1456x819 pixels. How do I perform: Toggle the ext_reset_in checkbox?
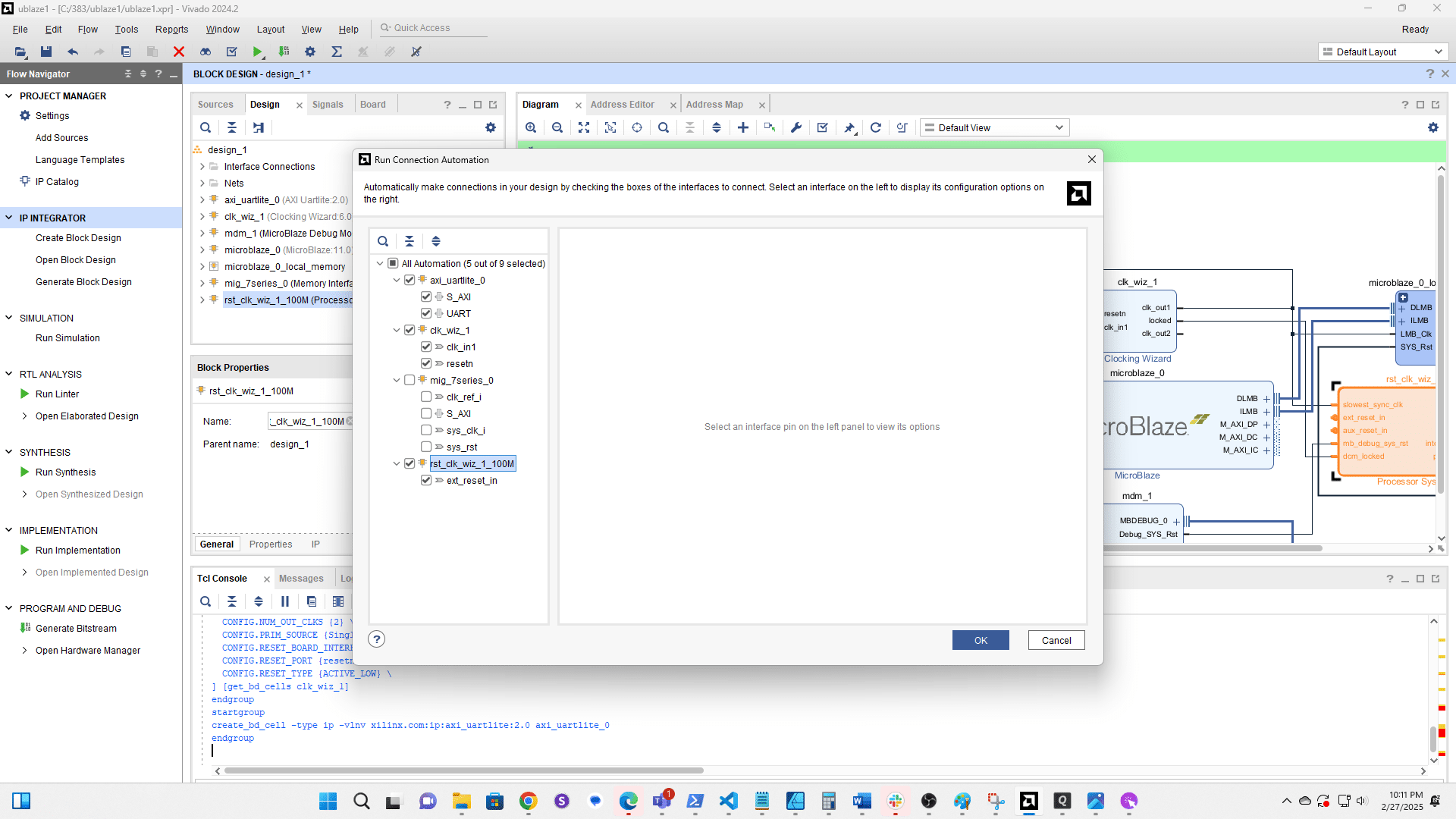[426, 481]
